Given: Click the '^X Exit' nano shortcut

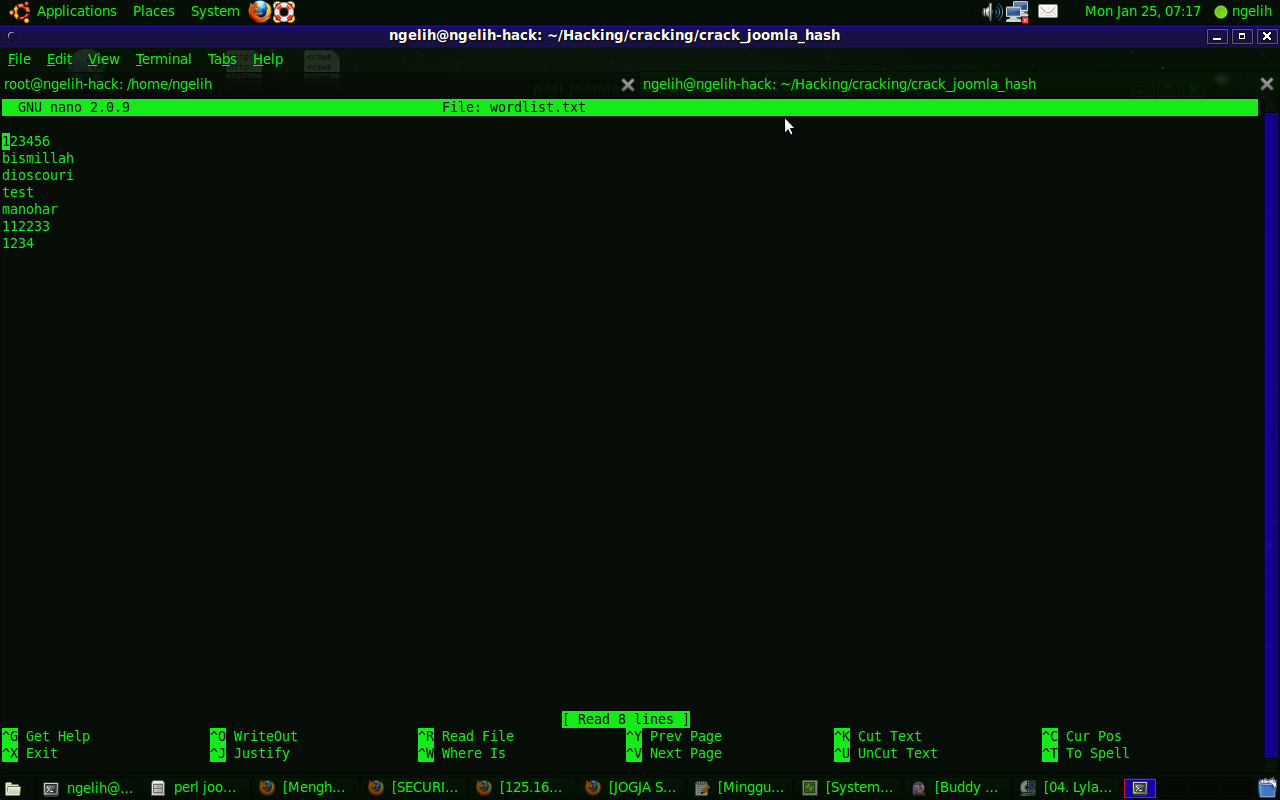Looking at the screenshot, I should (30, 753).
